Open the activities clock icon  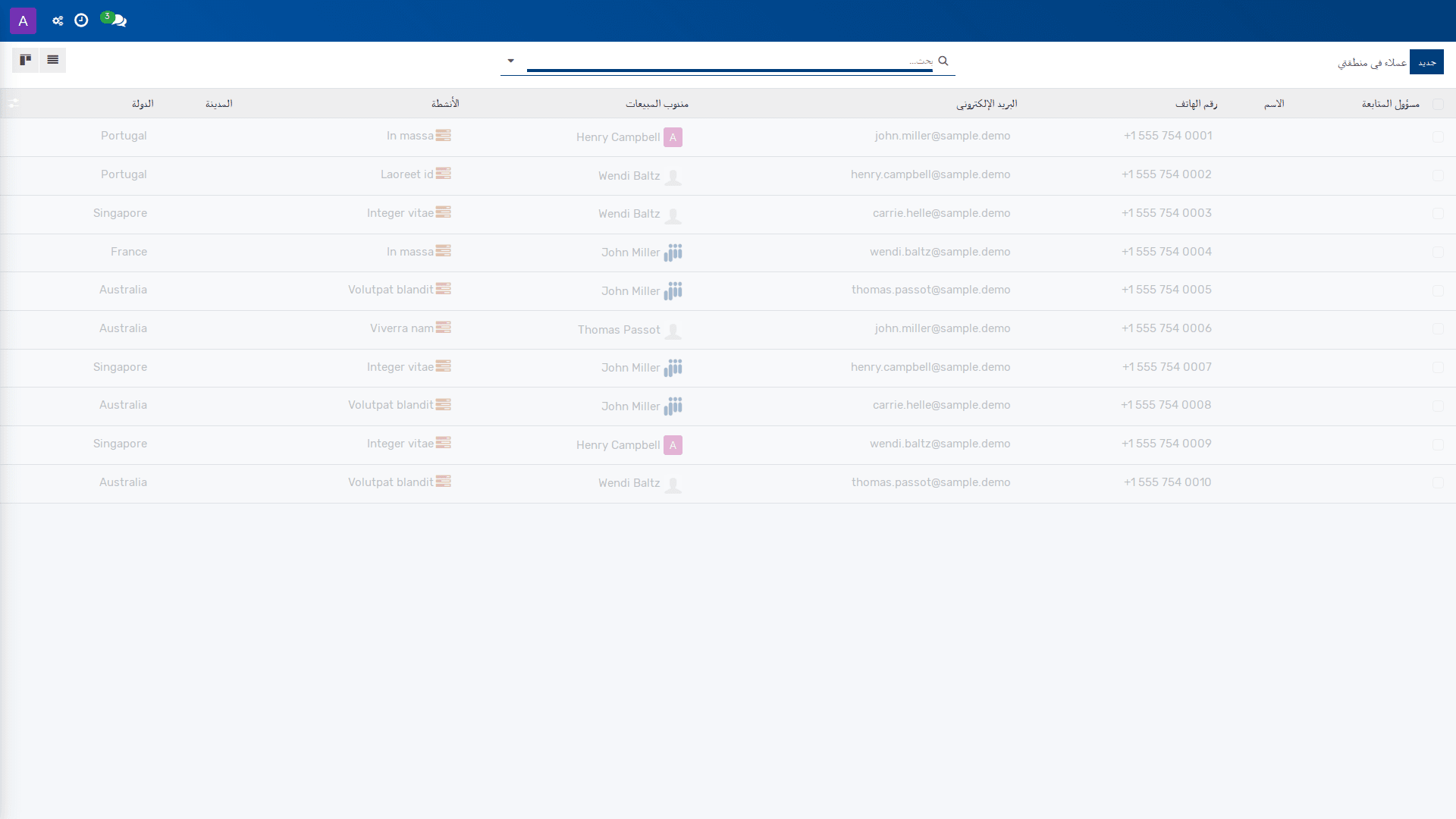pos(81,20)
